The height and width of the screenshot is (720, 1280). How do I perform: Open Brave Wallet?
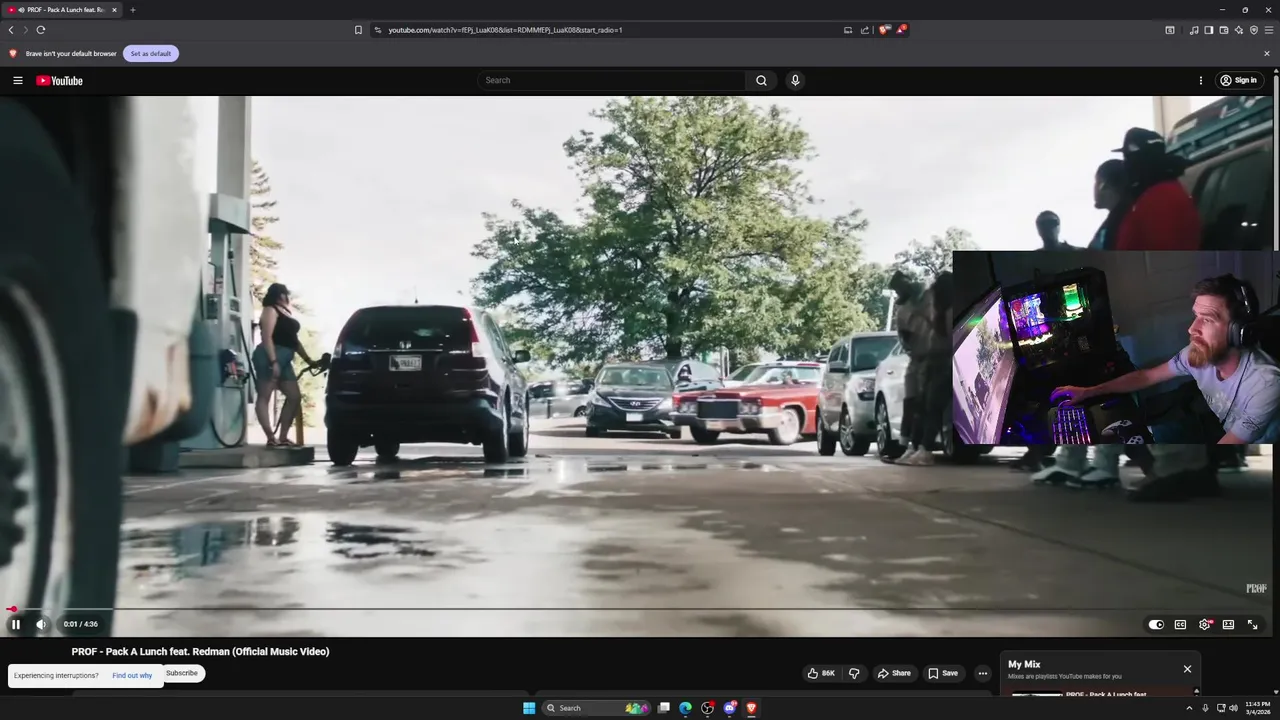pyautogui.click(x=1224, y=30)
